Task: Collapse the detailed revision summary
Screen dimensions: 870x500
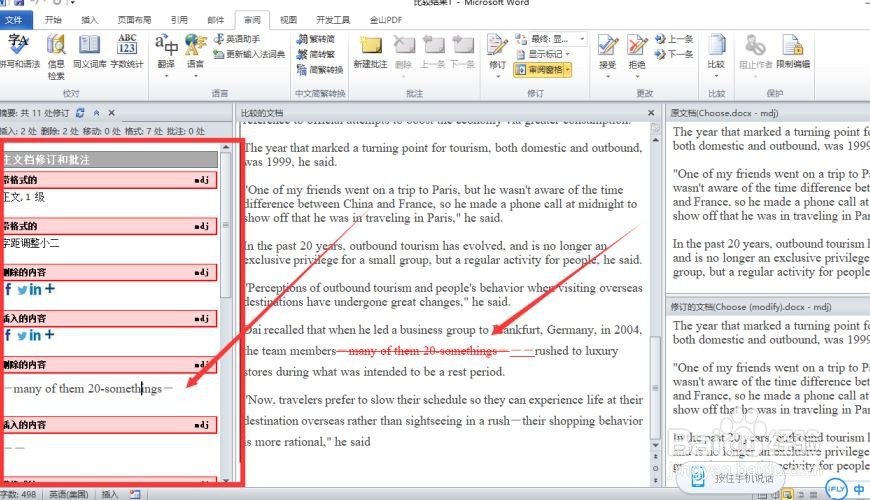Action: pyautogui.click(x=97, y=113)
